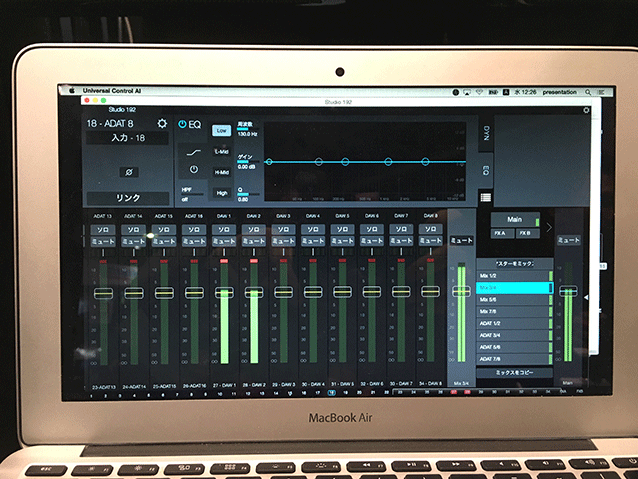Viewport: 638px width, 479px height.
Task: Click the red channel 27 marker in the navigator
Action: tap(454, 392)
